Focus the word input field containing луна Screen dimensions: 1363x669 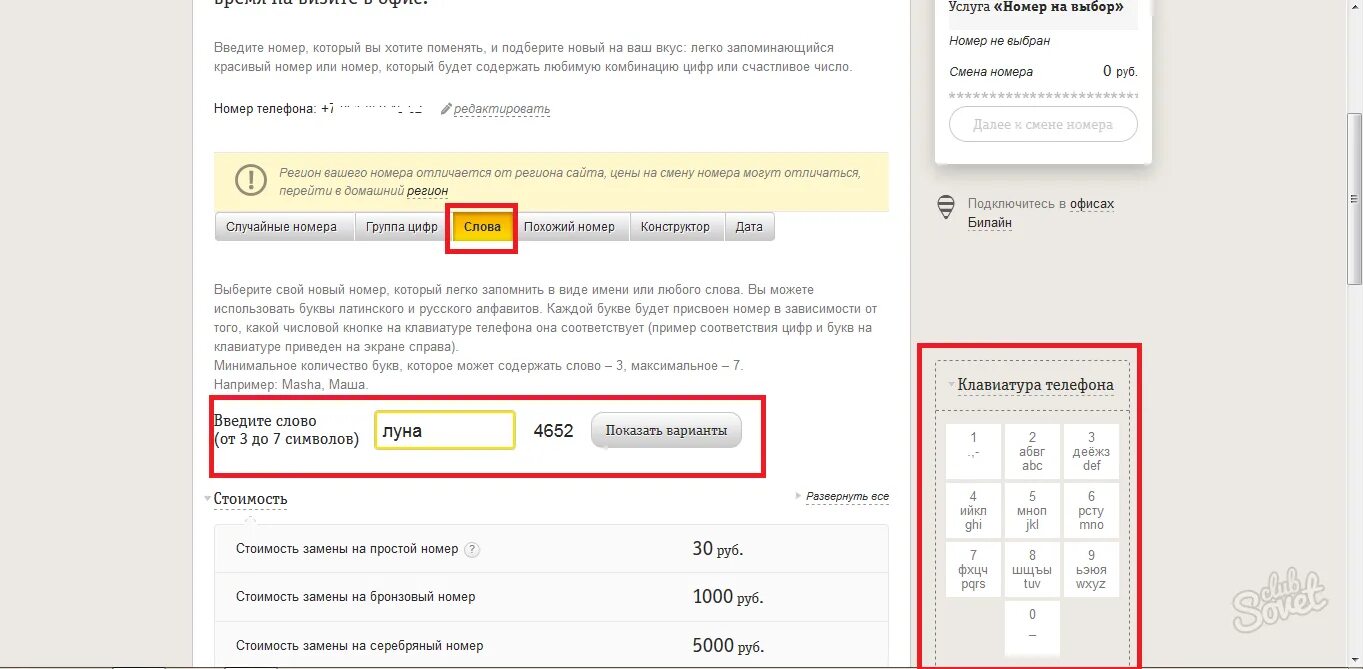pos(445,431)
